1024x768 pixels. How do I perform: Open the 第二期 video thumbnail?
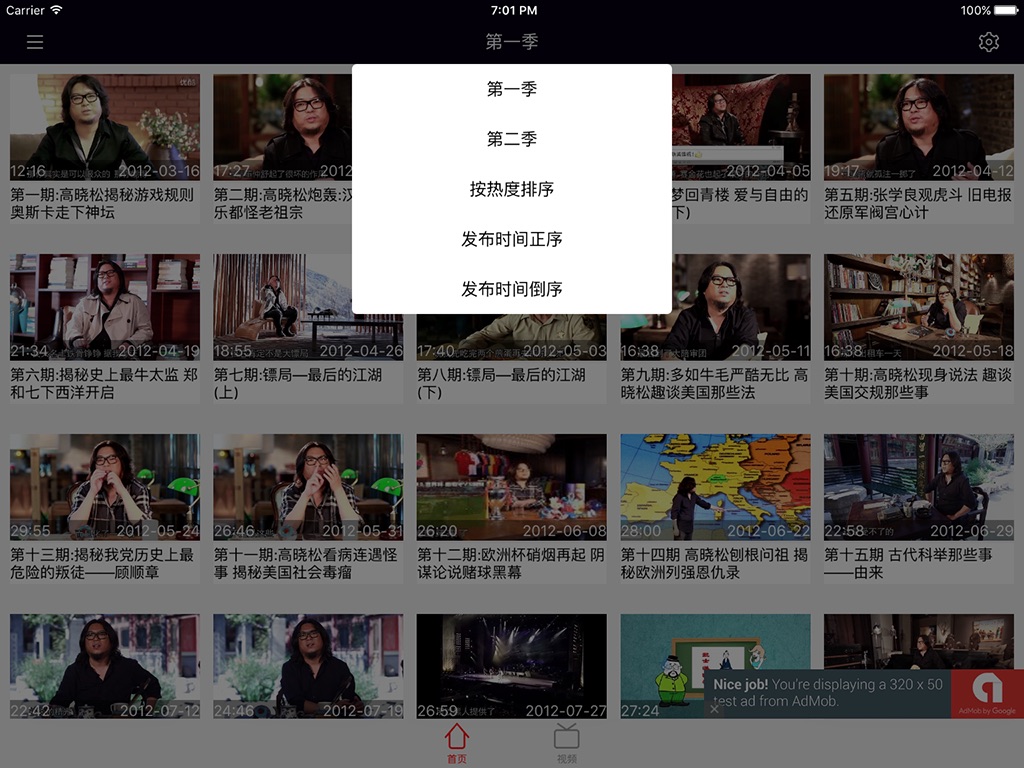click(282, 127)
